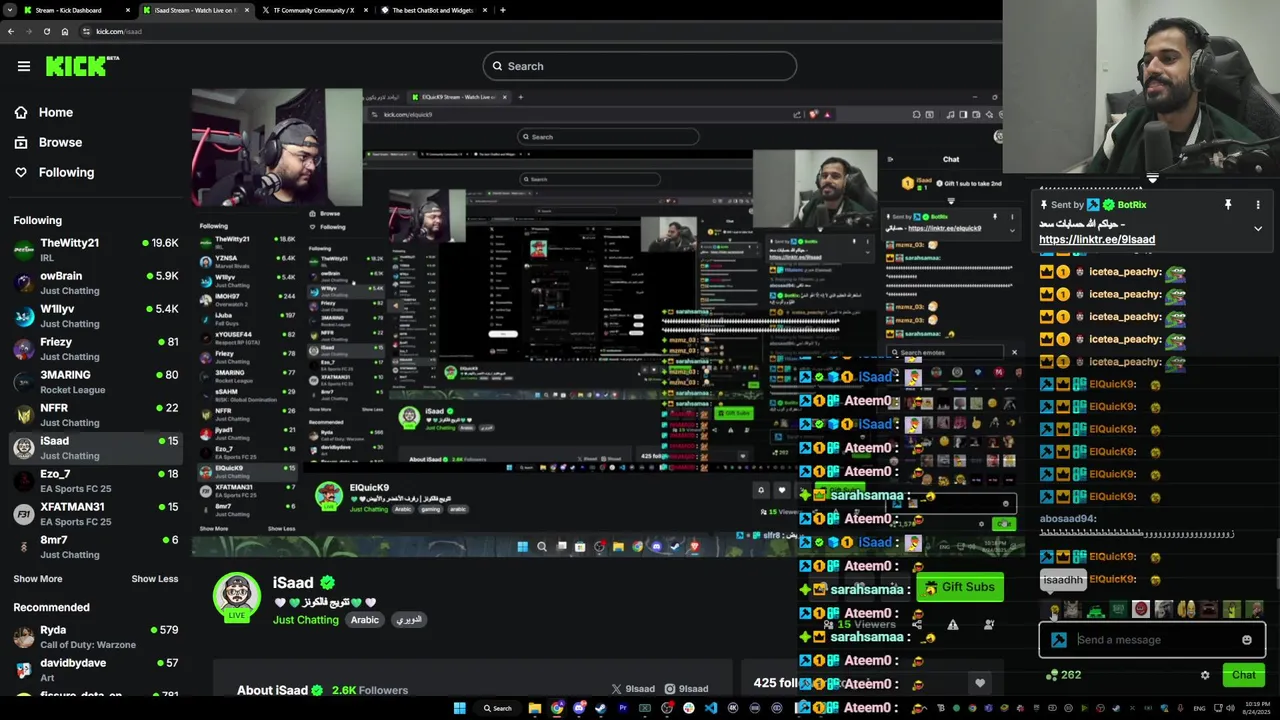Click the ENG language indicator in the tray
This screenshot has width=1280, height=720.
click(1200, 708)
